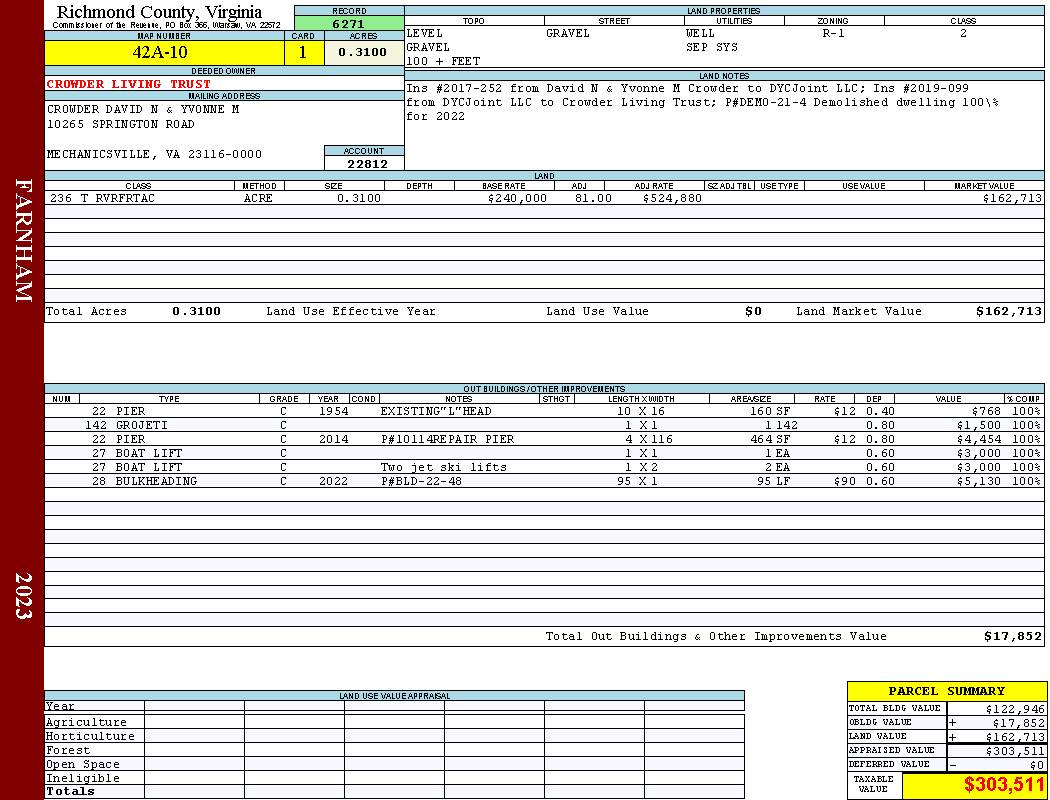Select zoning value R-1
This screenshot has height=800, width=1050.
833,33
